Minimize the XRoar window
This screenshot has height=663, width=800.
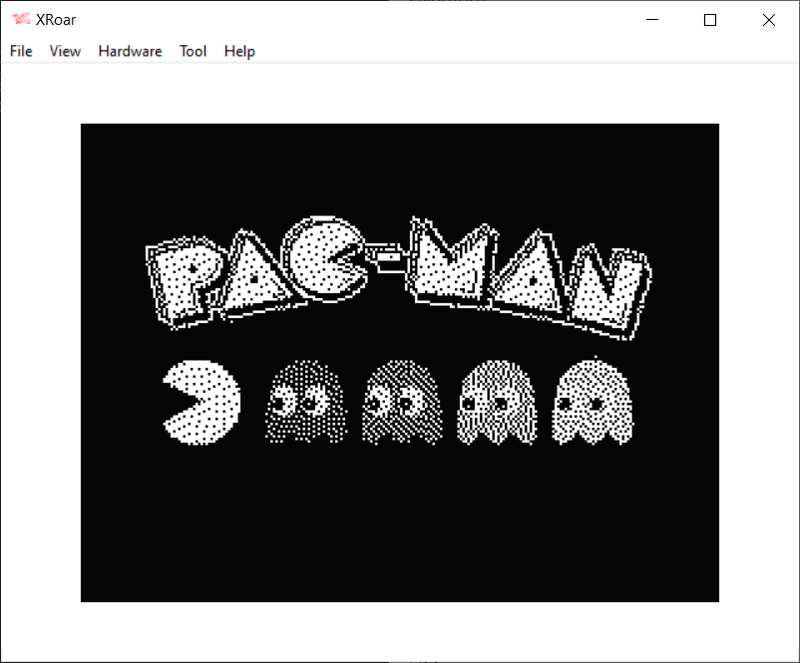(x=651, y=20)
